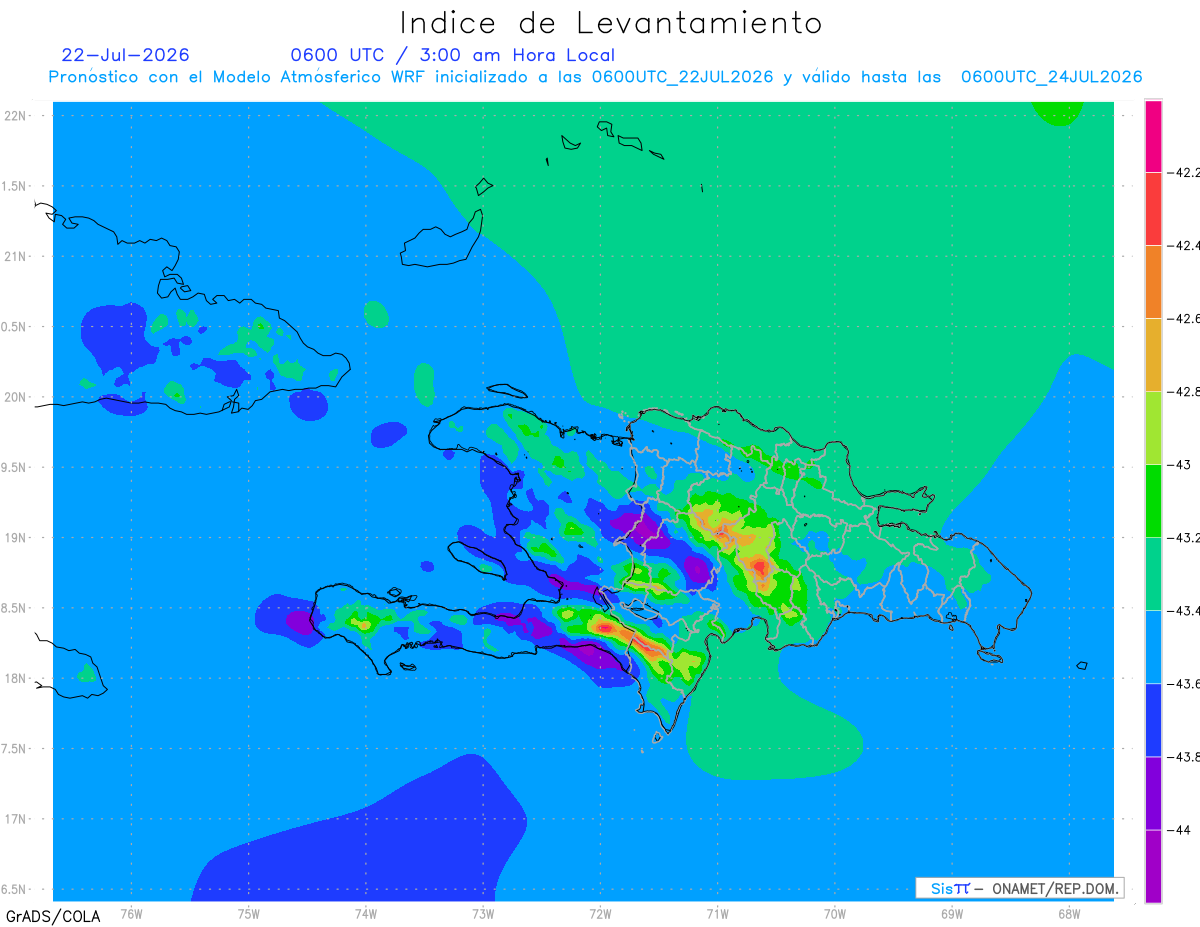Viewport: 1200px width, 927px height.
Task: Choose the teal-green colorbar segment below -43.2
Action: [1153, 573]
